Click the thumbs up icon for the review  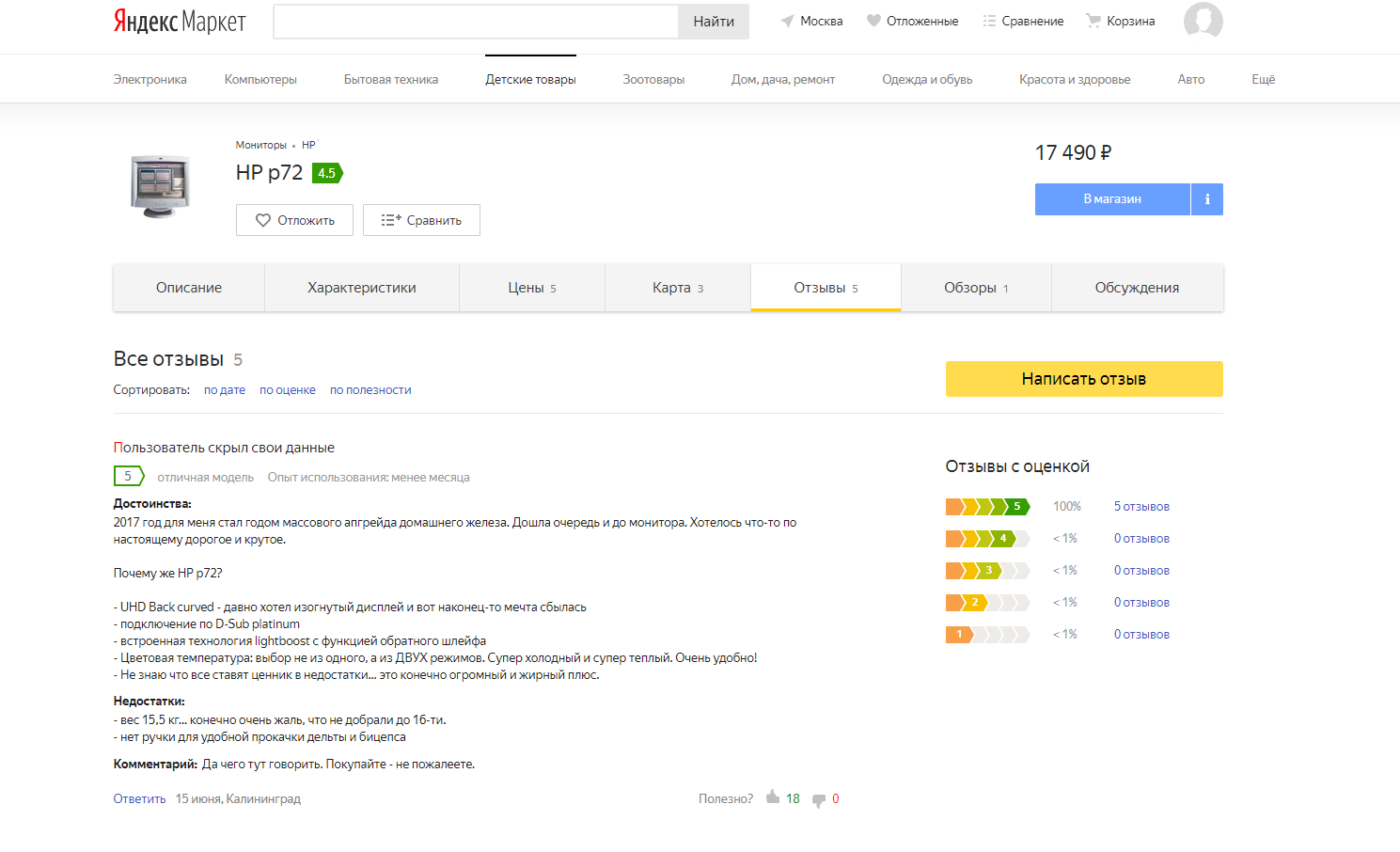[x=773, y=797]
